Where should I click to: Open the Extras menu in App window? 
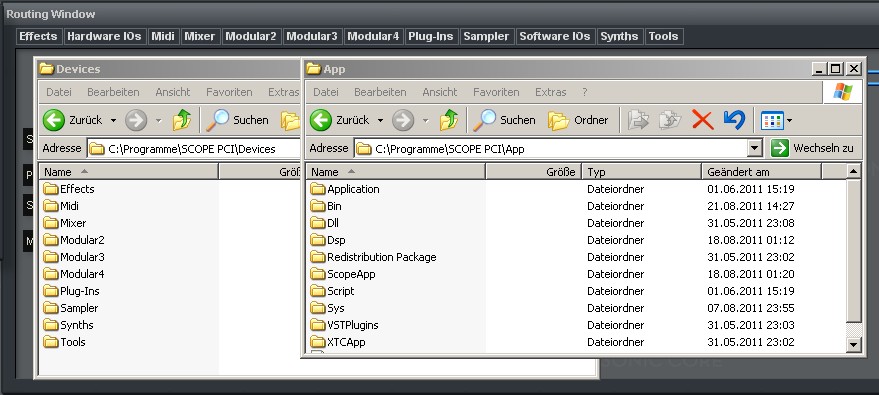pyautogui.click(x=550, y=92)
